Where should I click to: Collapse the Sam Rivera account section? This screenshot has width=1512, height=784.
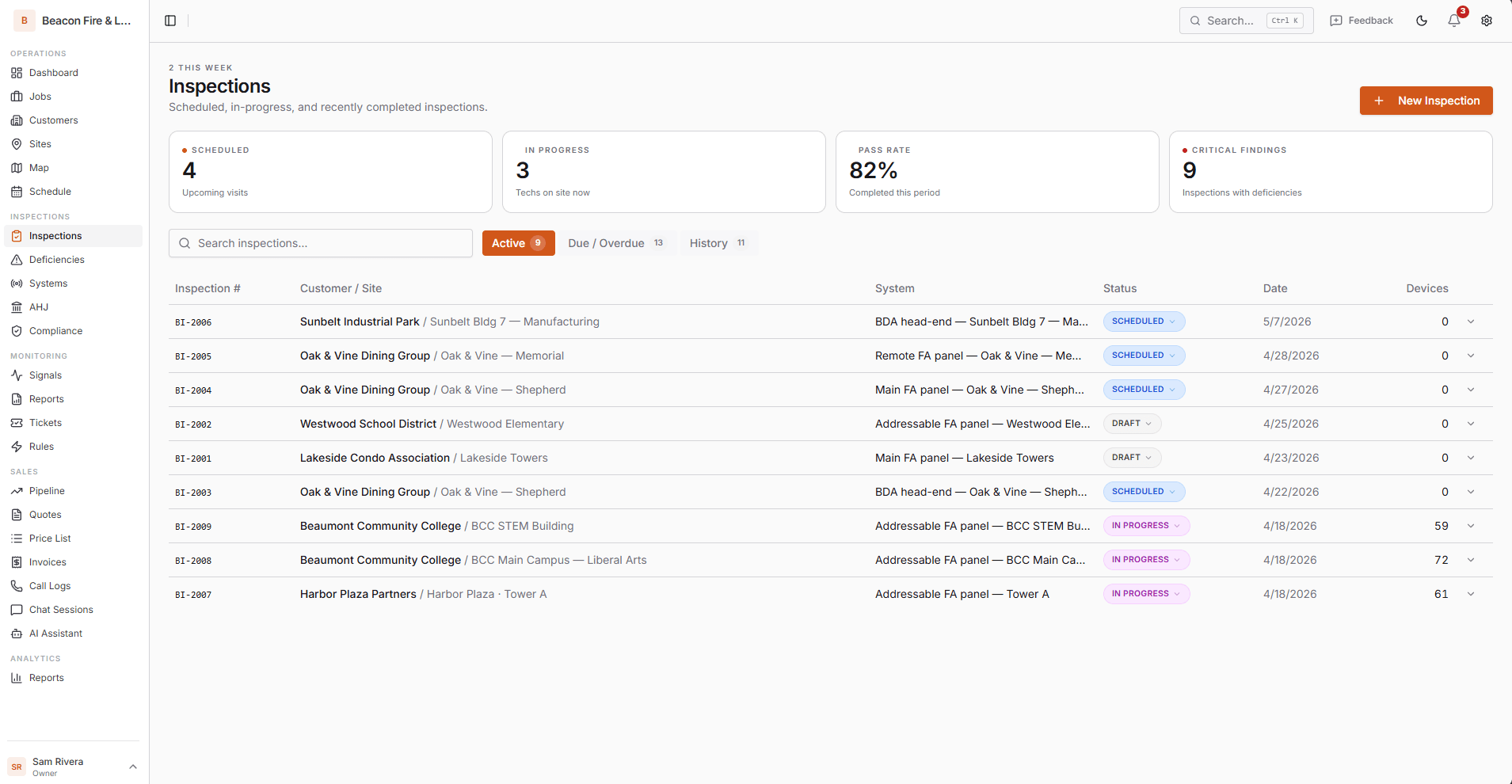pos(132,767)
